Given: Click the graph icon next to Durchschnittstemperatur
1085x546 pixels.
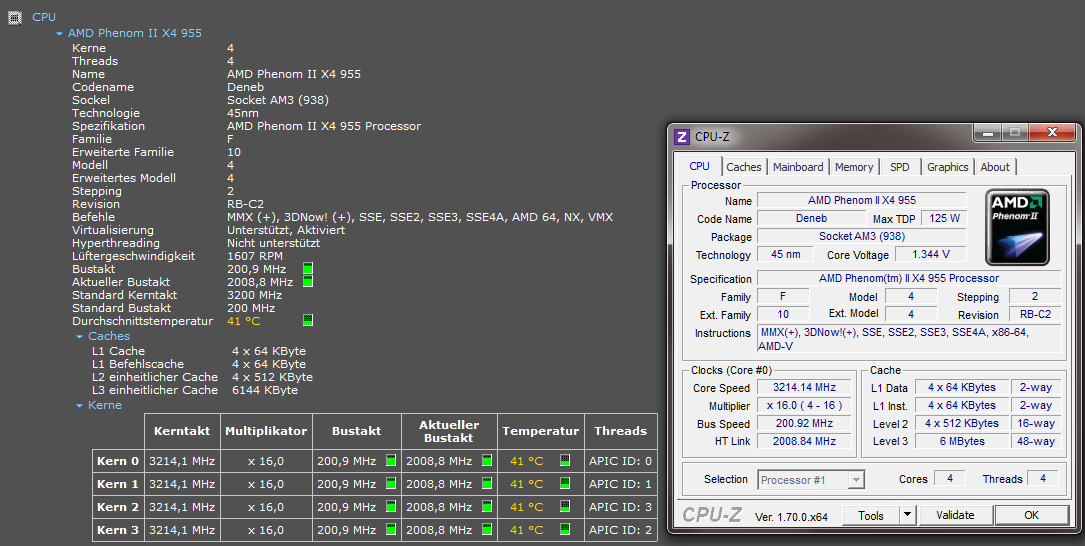Looking at the screenshot, I should [308, 320].
